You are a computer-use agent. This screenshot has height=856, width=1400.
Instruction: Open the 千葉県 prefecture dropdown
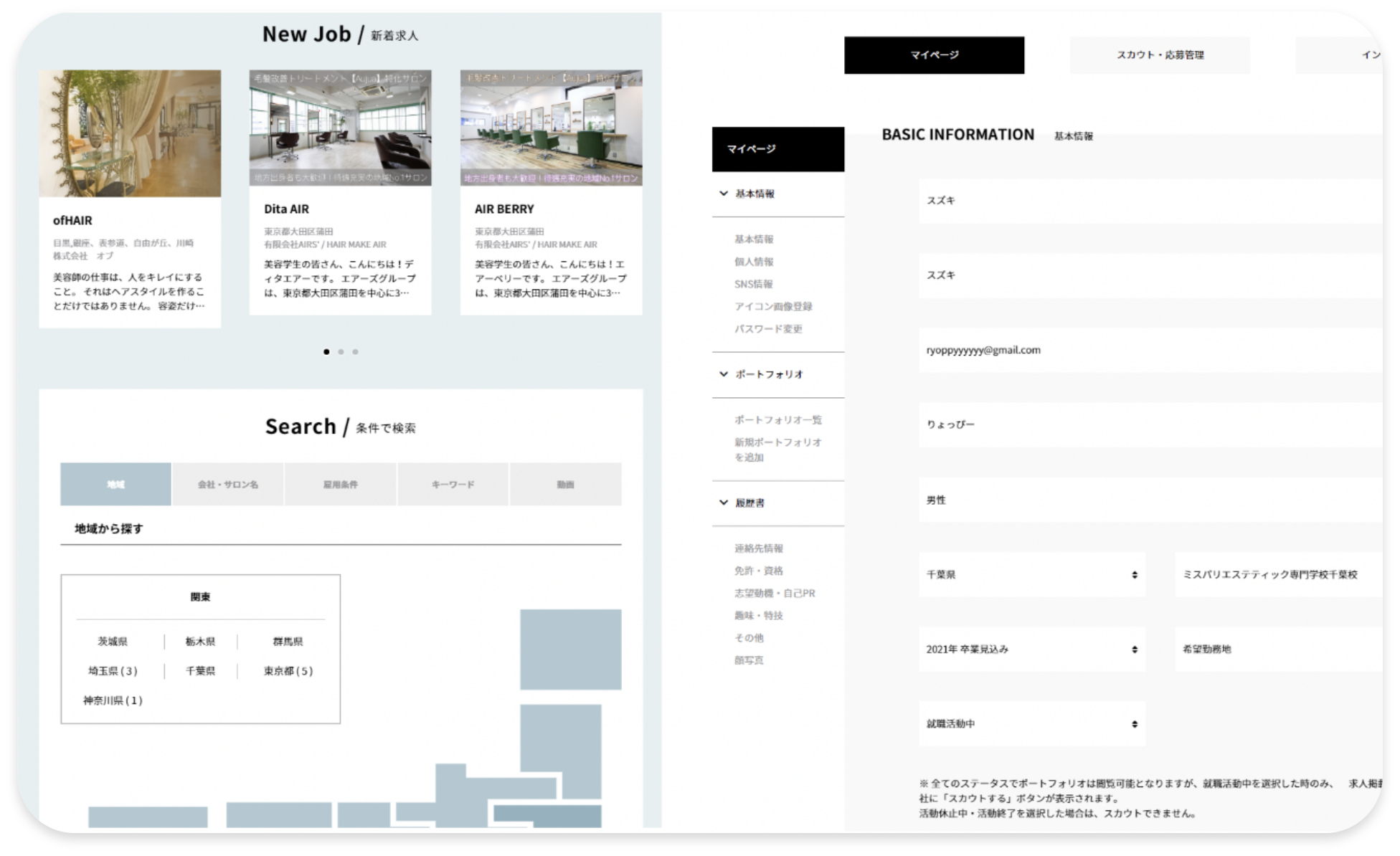(1031, 575)
